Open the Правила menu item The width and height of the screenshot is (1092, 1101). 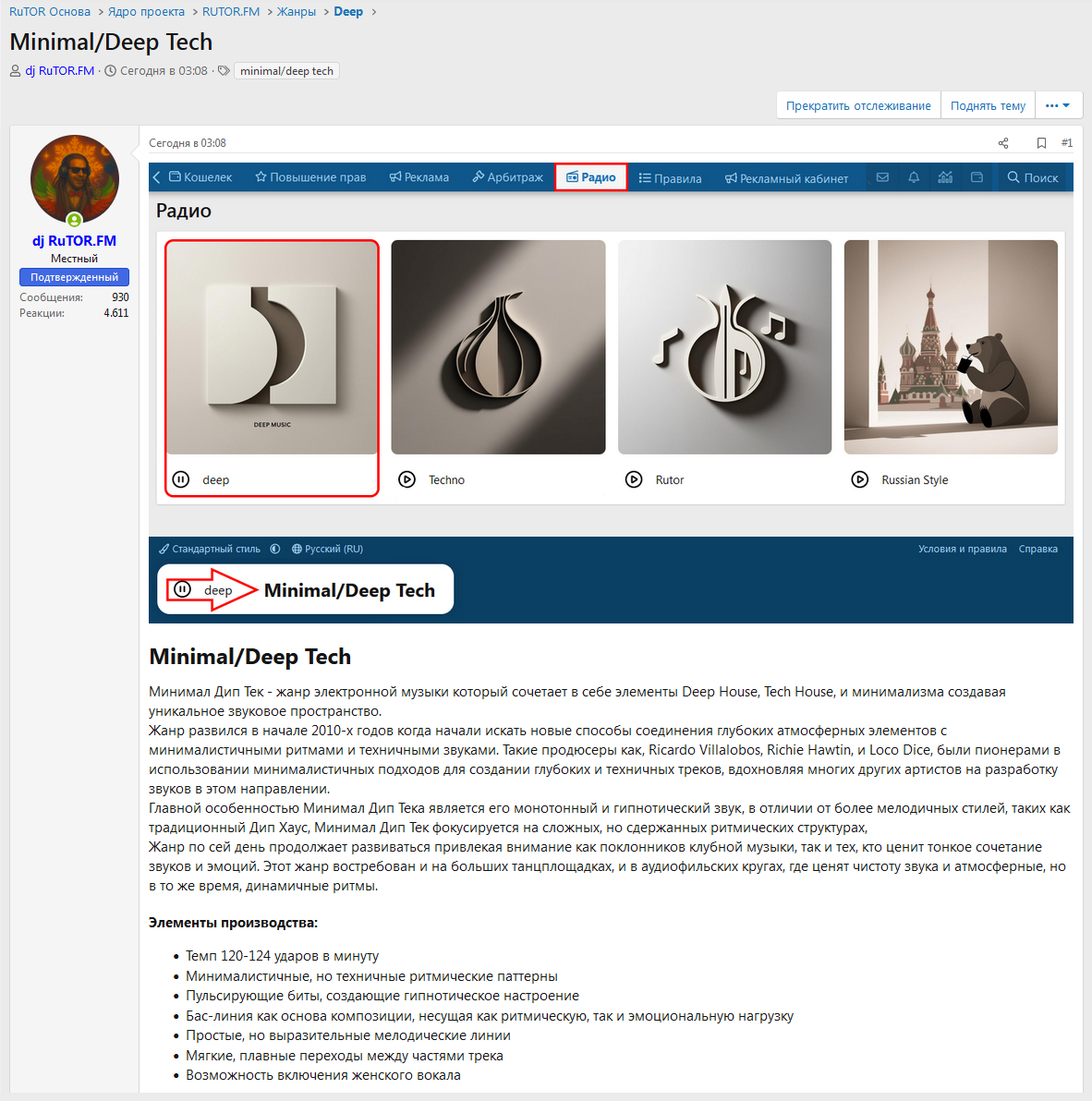coord(671,178)
